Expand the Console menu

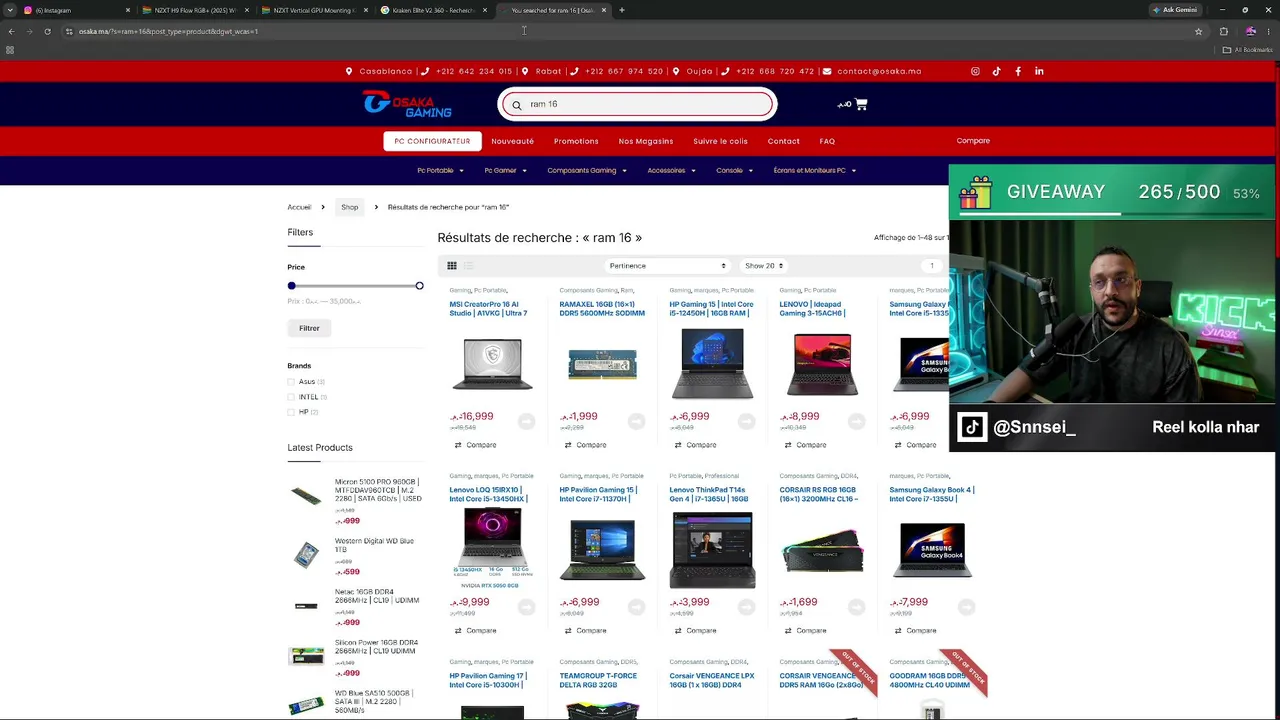point(734,170)
